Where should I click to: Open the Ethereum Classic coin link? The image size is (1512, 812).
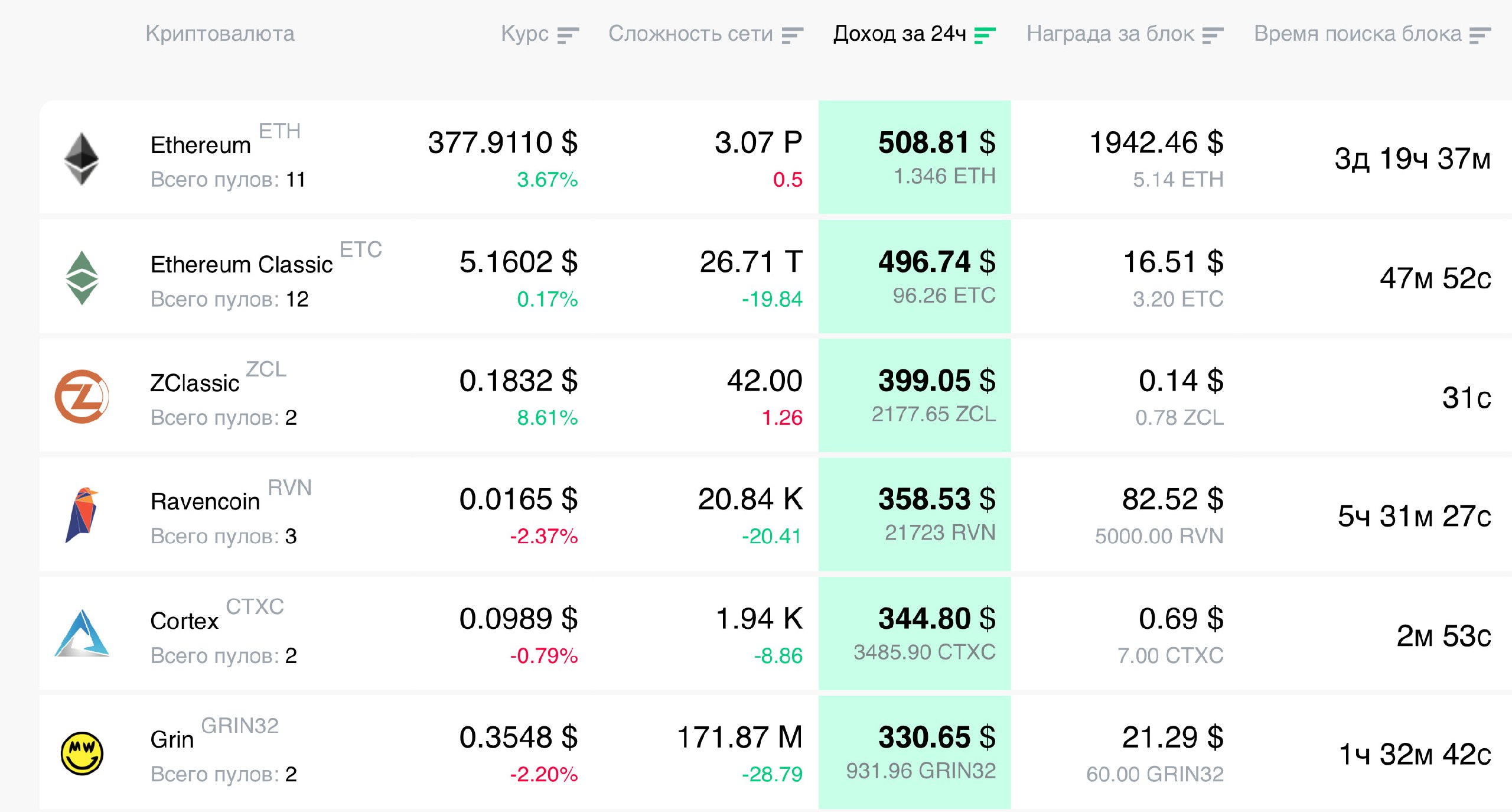[242, 265]
